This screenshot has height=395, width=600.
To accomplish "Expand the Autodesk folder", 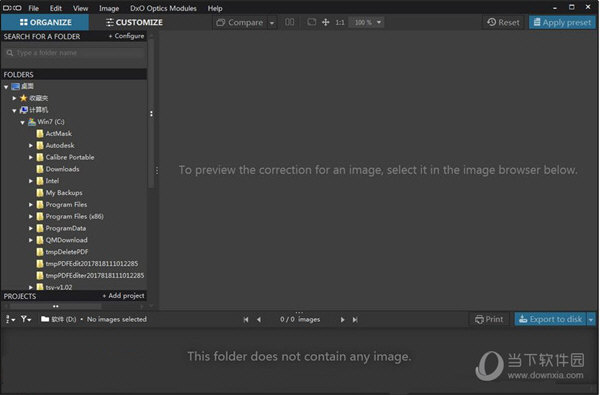I will (x=31, y=145).
